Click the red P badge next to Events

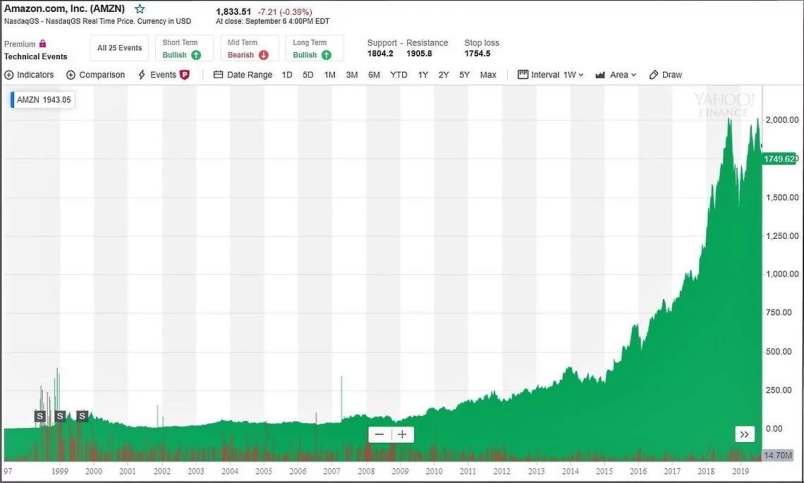pos(185,75)
